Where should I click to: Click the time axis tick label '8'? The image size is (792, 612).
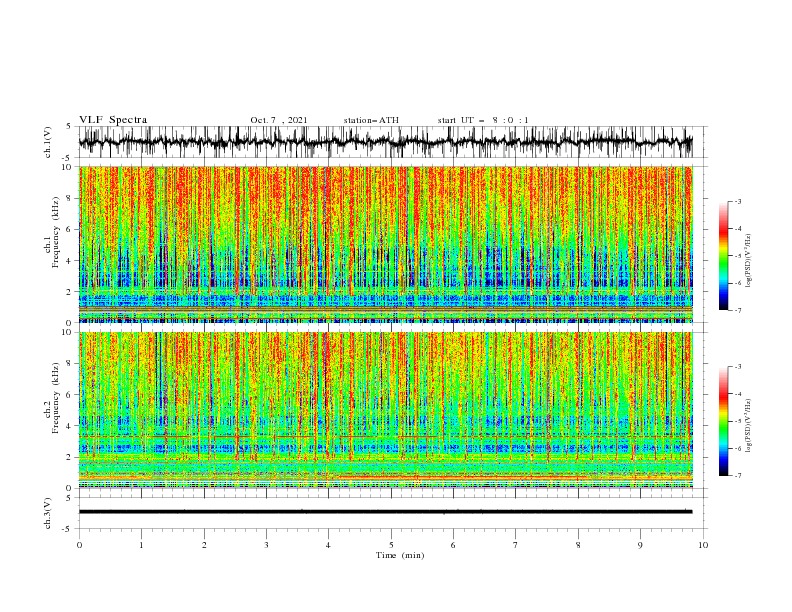[x=578, y=545]
